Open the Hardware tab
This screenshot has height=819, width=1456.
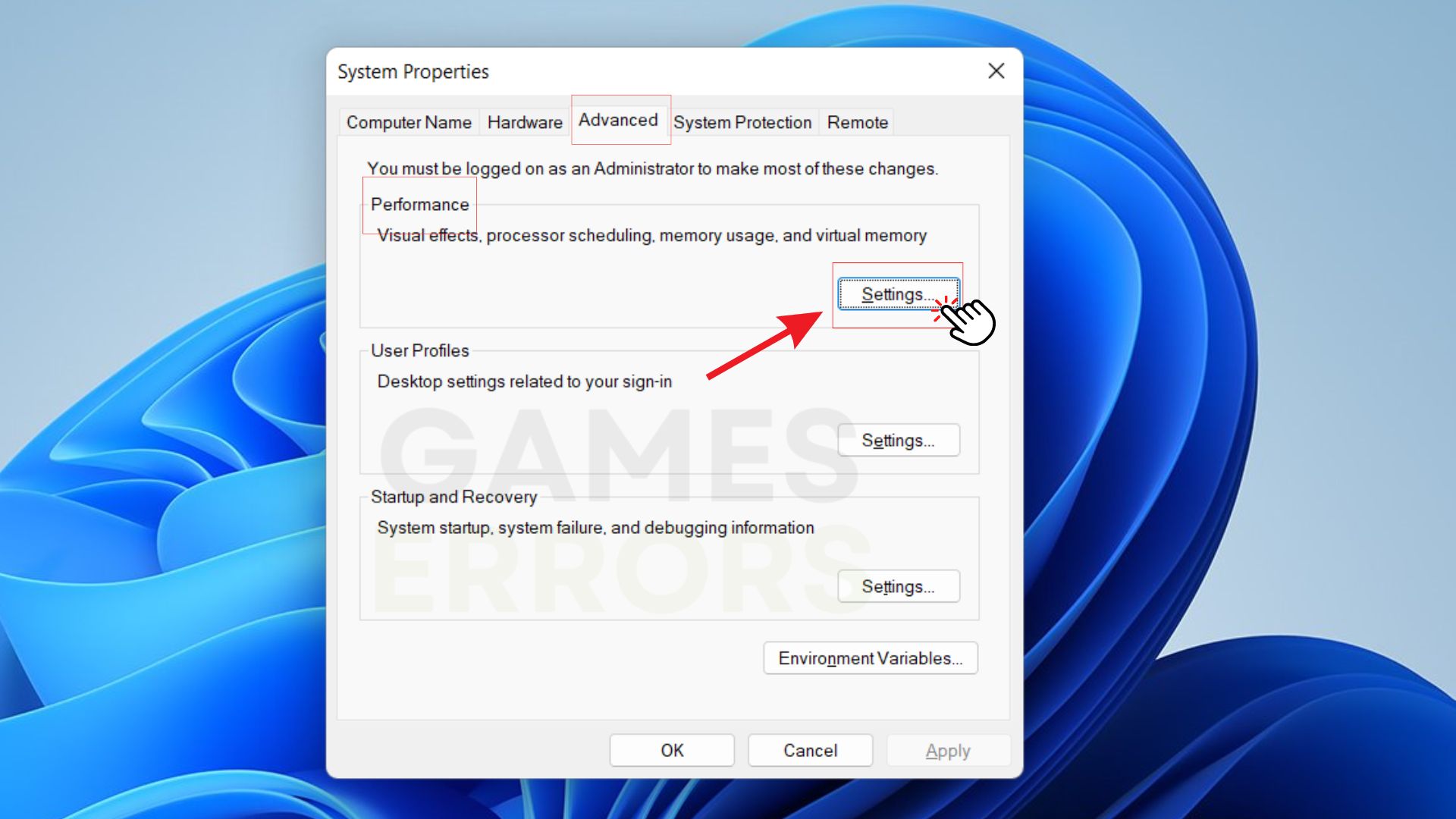tap(525, 122)
